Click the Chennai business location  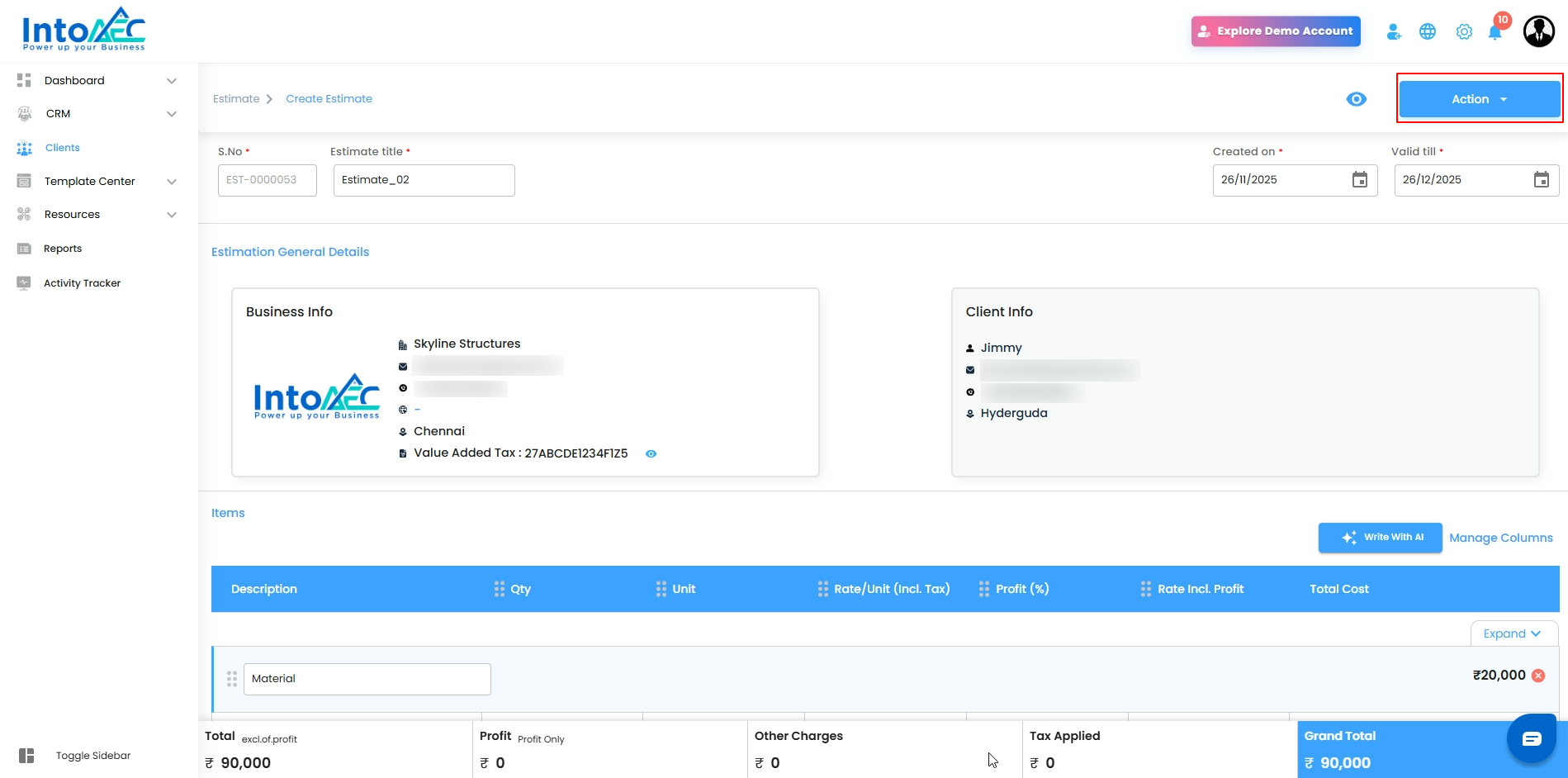click(x=439, y=431)
